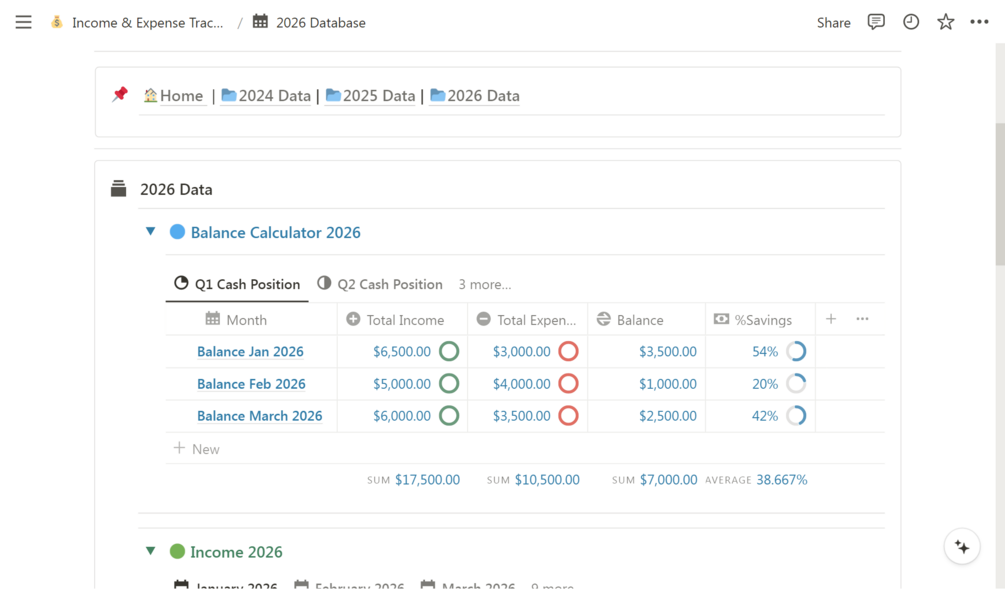Go to the 2025 Data link
The image size is (1005, 589).
pyautogui.click(x=370, y=96)
